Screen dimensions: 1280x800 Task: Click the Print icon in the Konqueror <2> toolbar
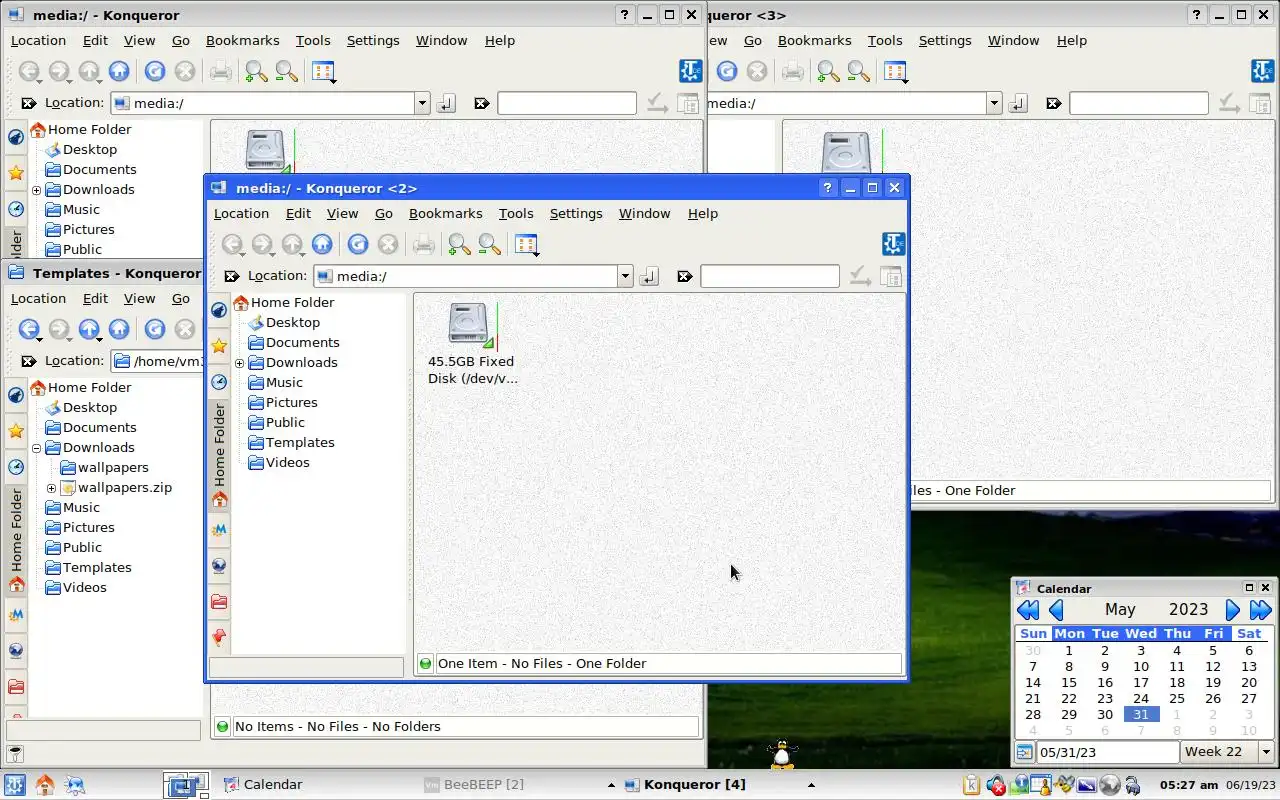[424, 244]
